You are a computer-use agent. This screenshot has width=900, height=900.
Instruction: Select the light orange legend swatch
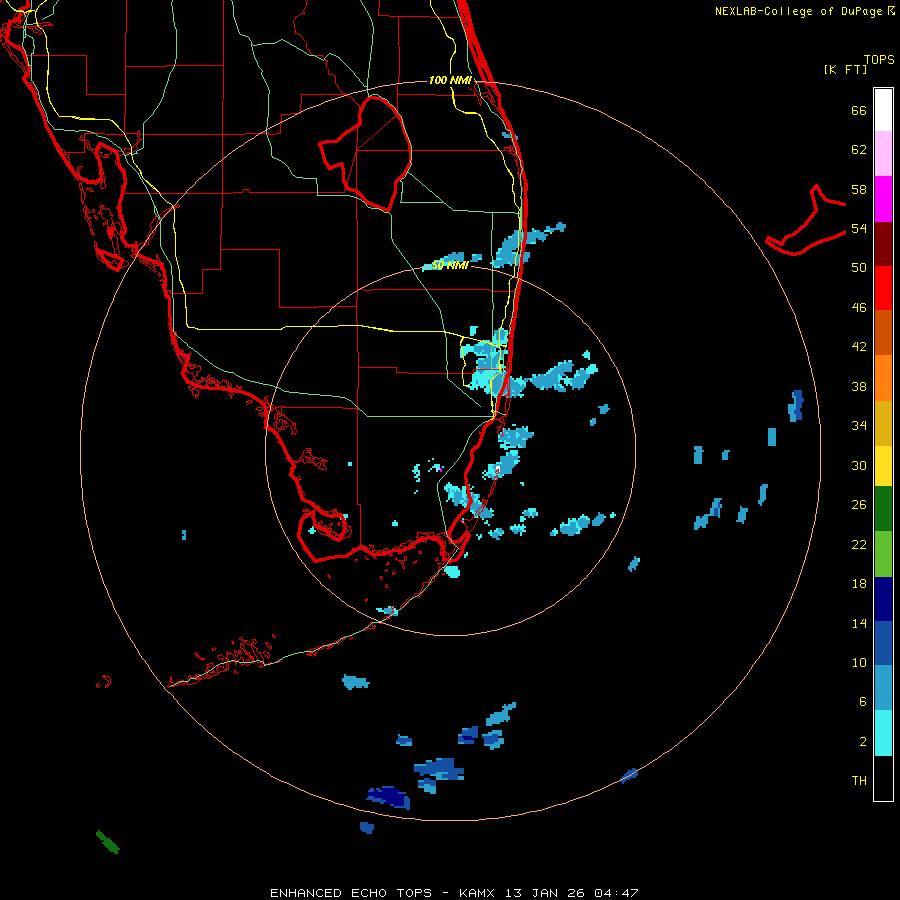[883, 378]
